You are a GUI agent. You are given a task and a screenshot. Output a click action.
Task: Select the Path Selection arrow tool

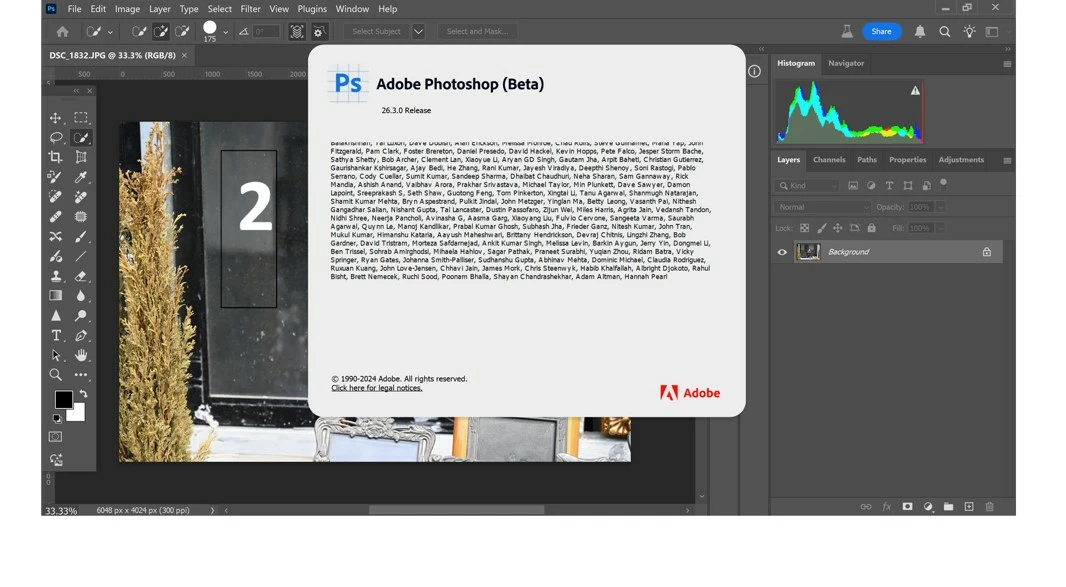pos(56,355)
